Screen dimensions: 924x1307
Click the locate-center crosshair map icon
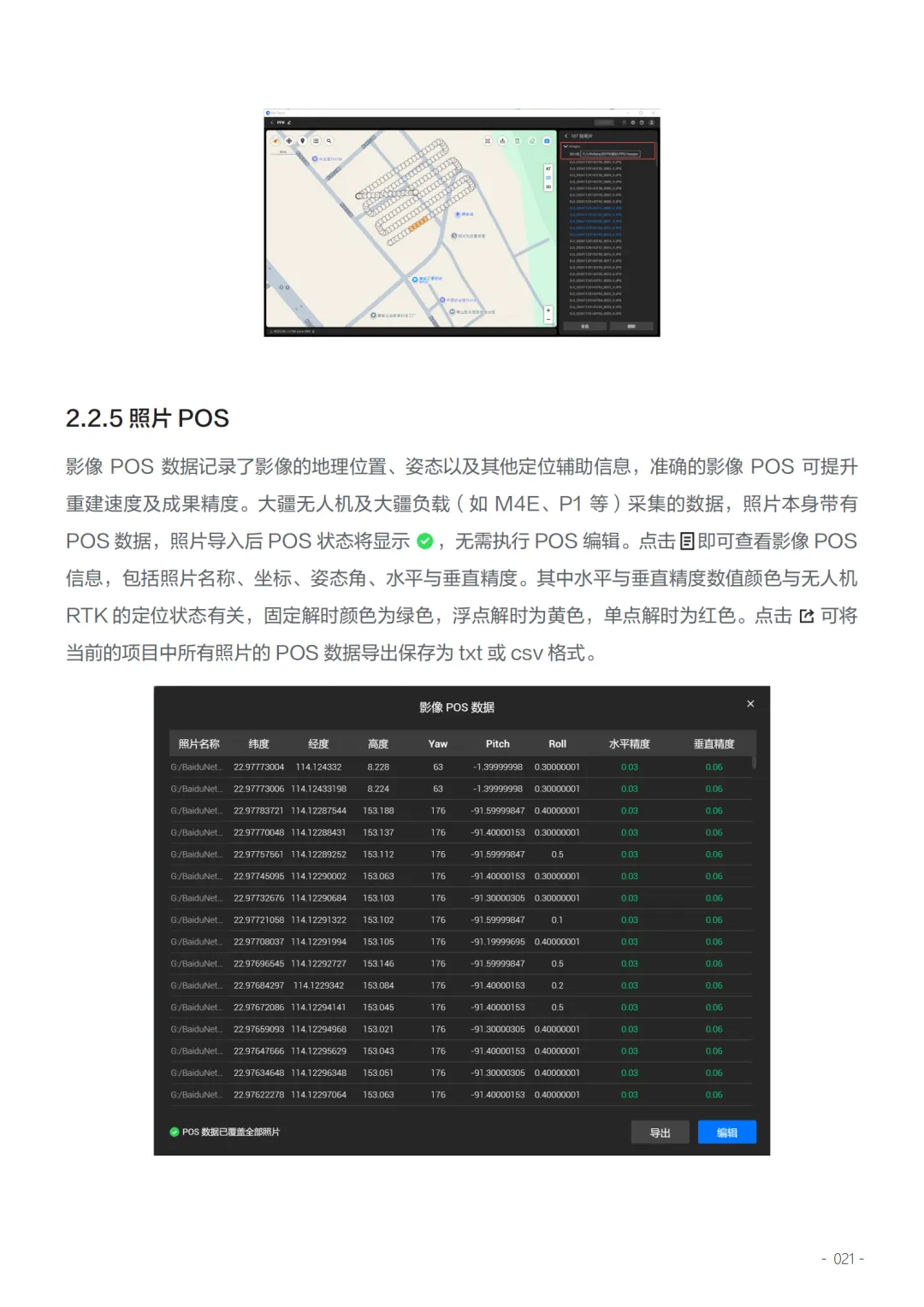pos(289,141)
